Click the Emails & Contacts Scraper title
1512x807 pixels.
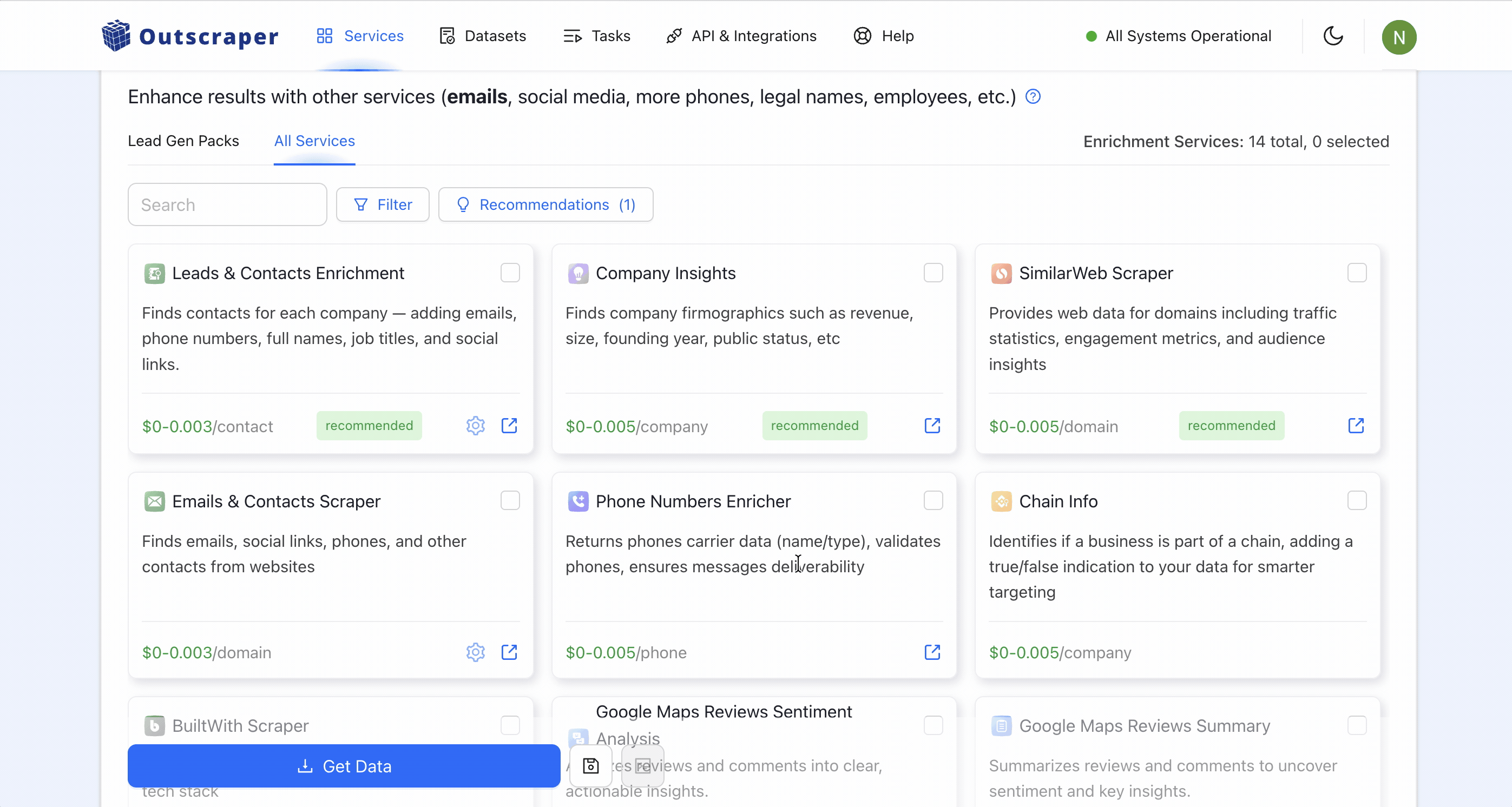pos(276,501)
